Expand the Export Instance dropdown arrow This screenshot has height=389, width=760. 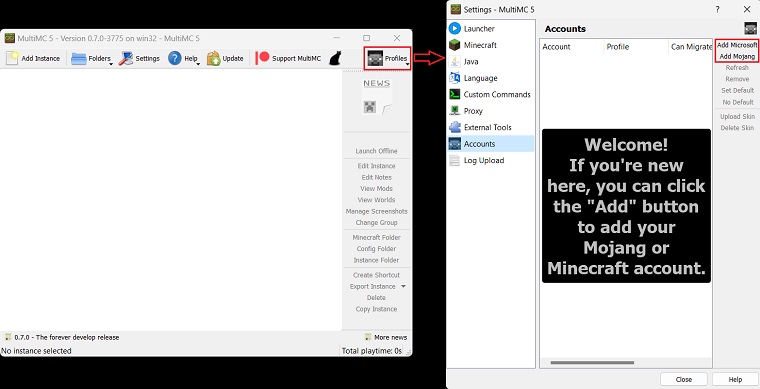pos(403,286)
